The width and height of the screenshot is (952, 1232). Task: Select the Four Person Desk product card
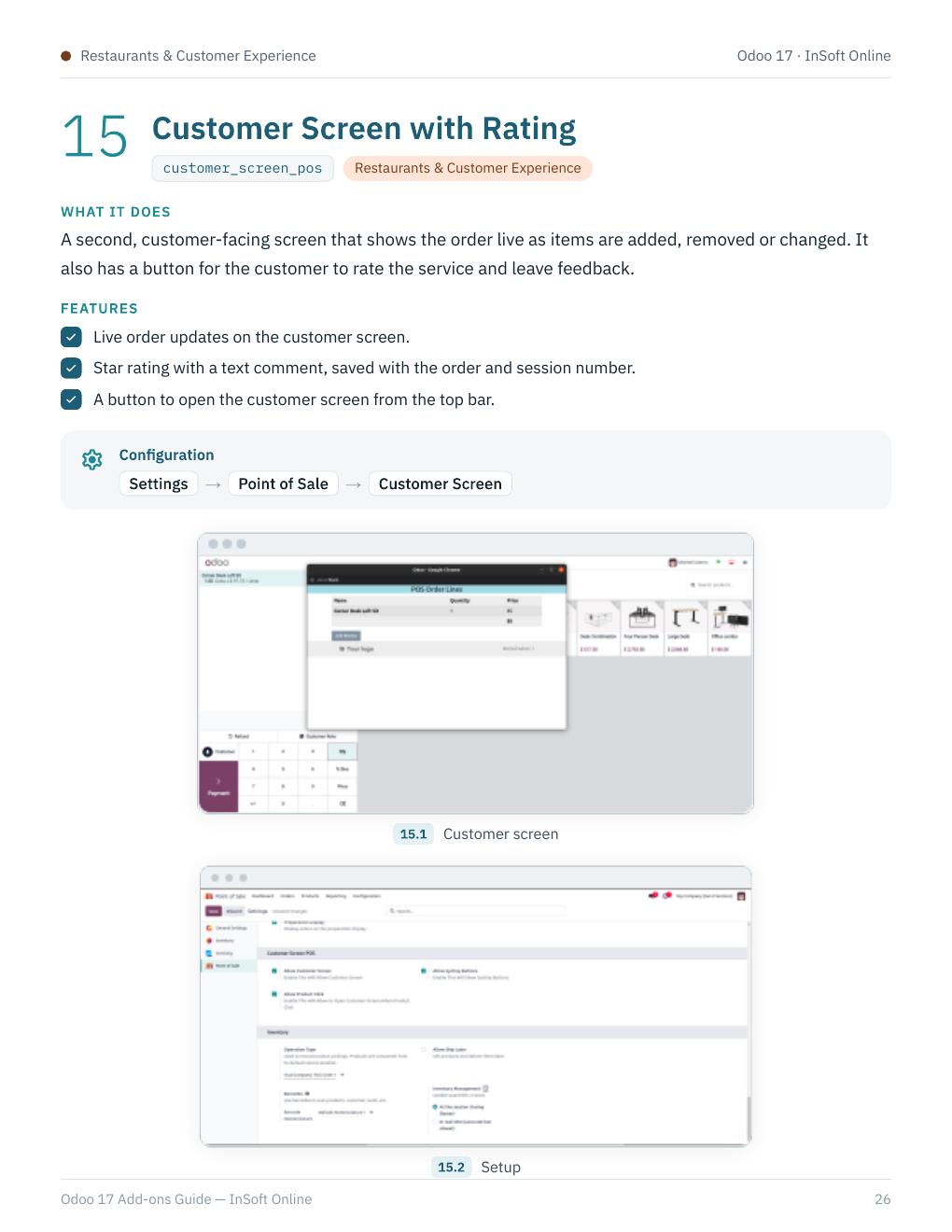[x=641, y=628]
